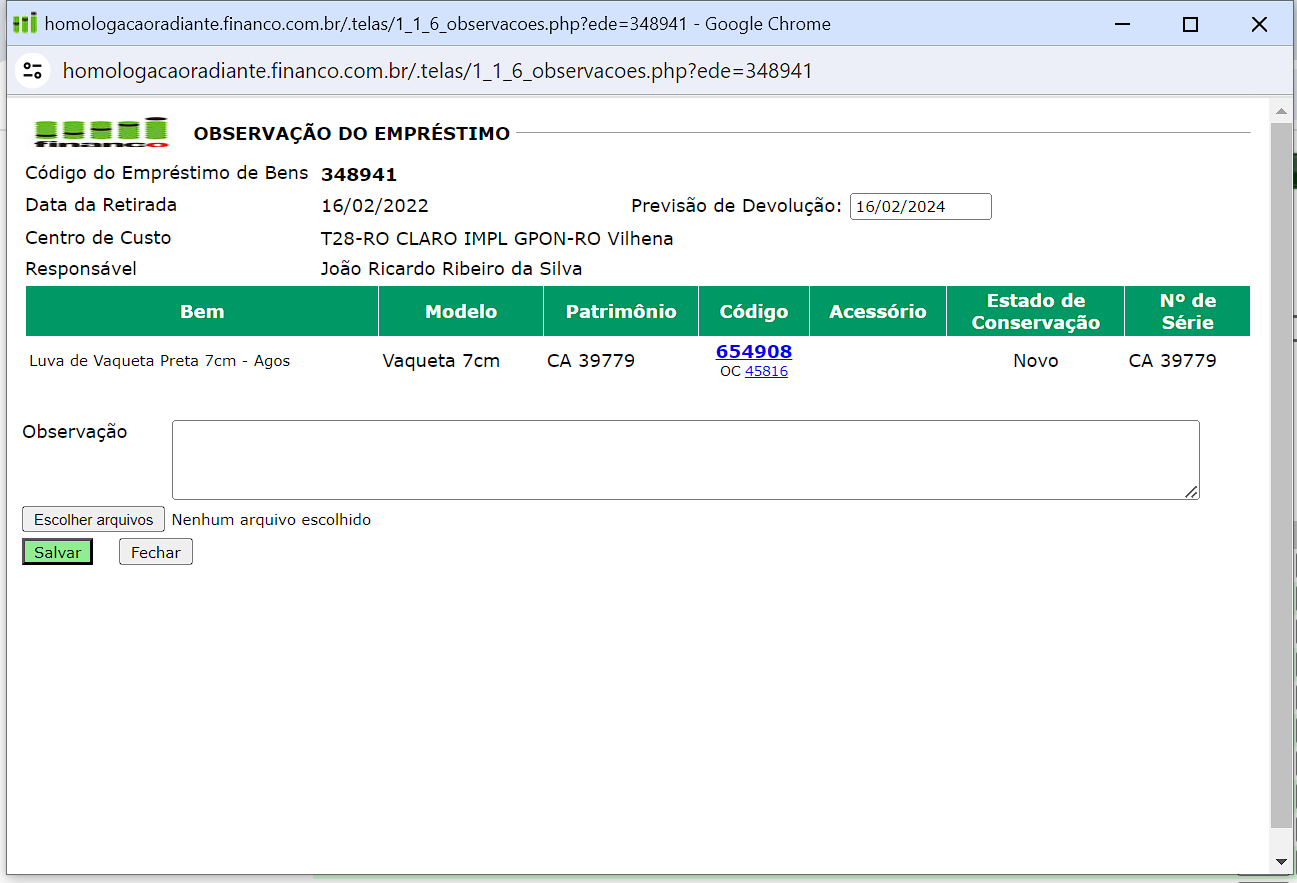This screenshot has height=883, width=1297.
Task: Click the Estado de Conservação column header
Action: 1035,311
